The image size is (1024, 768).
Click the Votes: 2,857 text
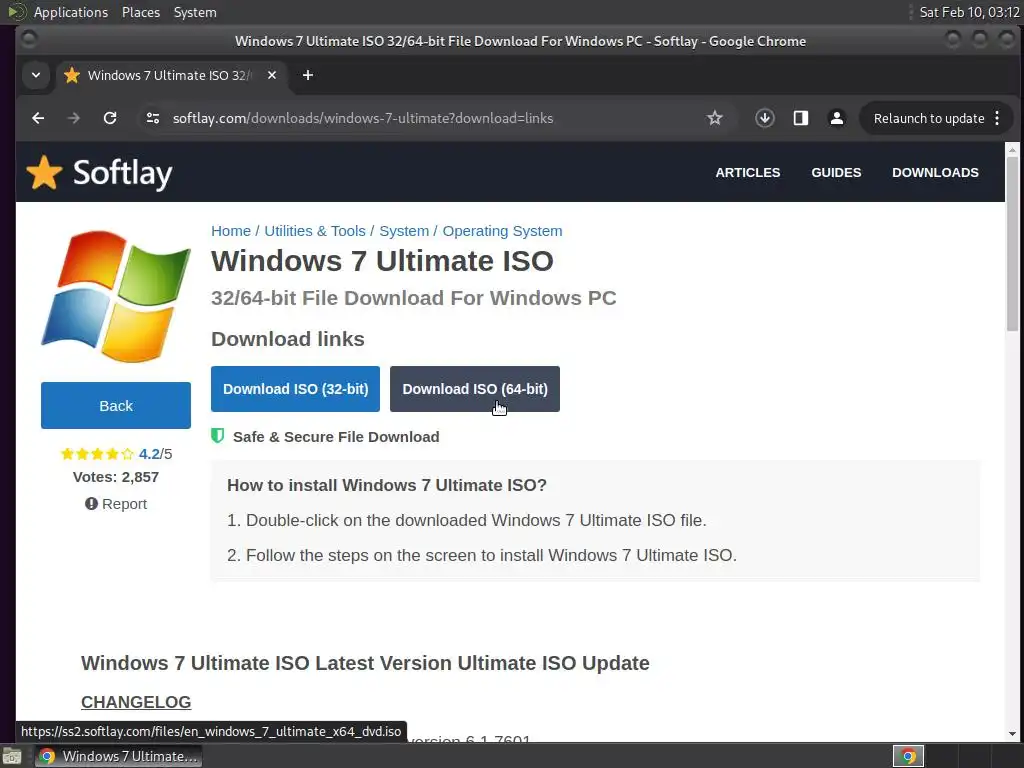pos(116,477)
